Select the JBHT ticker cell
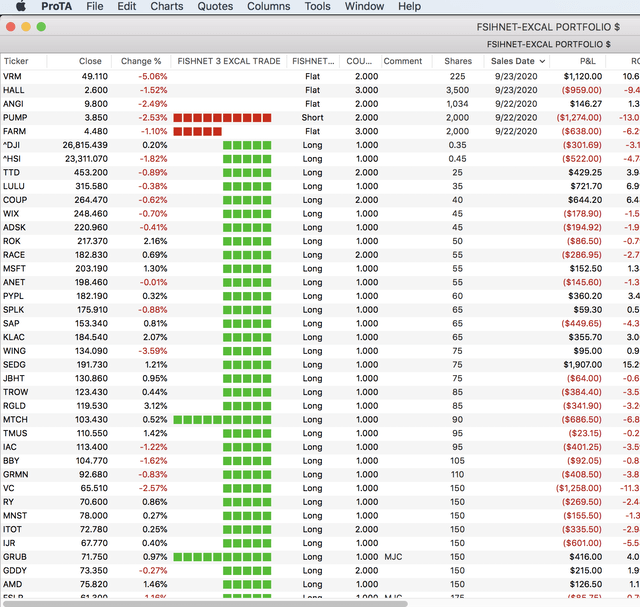 pyautogui.click(x=13, y=378)
